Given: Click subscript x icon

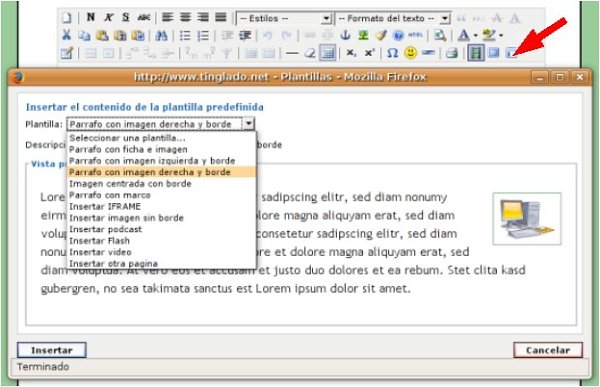Looking at the screenshot, I should 351,53.
